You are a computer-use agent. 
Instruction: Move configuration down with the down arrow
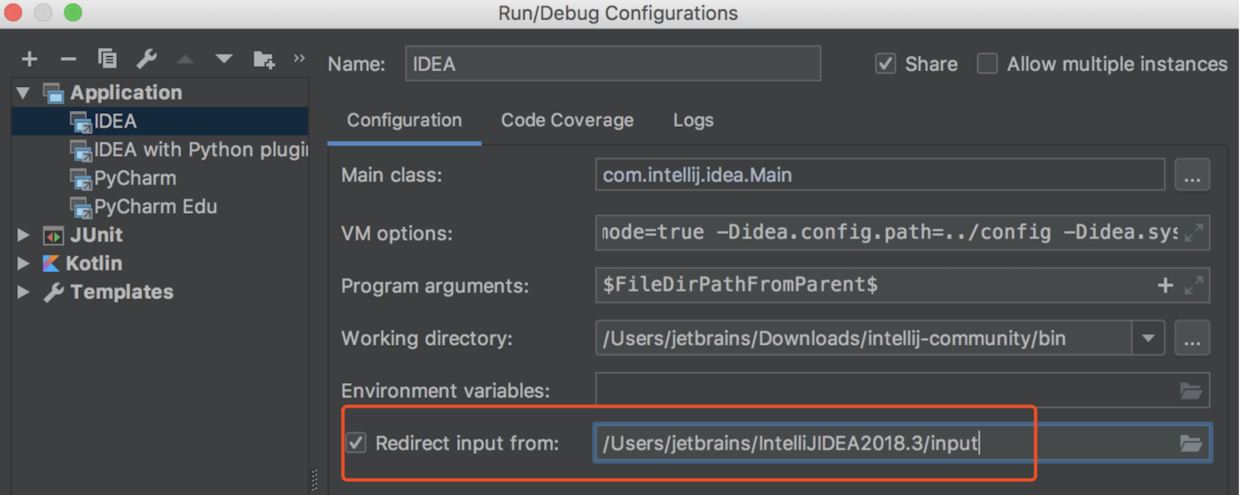[x=224, y=60]
